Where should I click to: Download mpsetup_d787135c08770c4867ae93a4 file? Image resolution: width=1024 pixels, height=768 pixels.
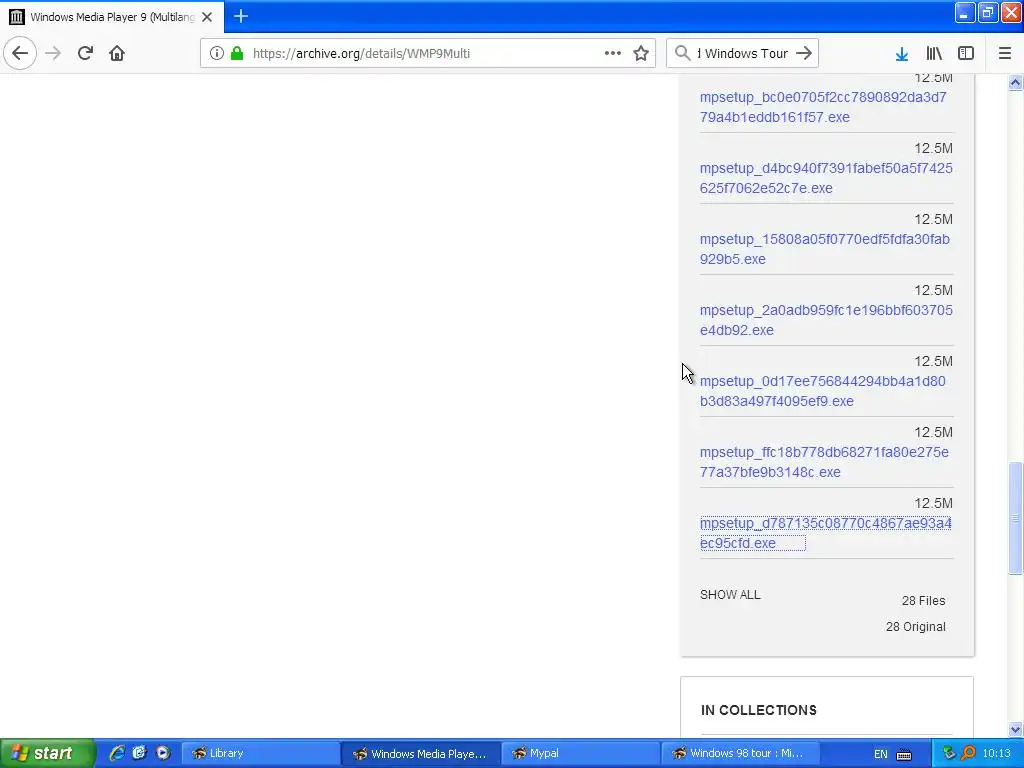pyautogui.click(x=825, y=533)
